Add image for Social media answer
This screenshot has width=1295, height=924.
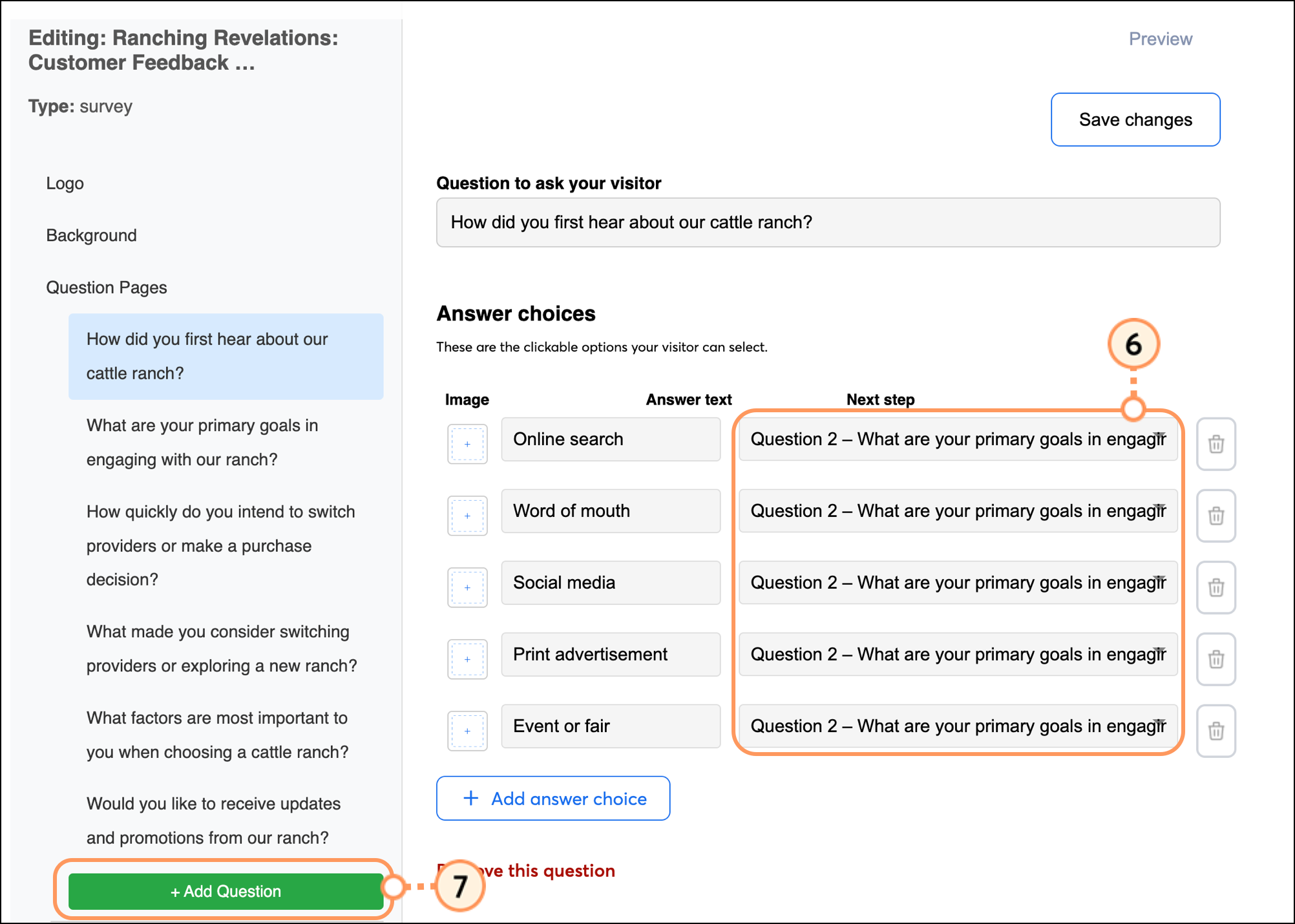coord(467,587)
